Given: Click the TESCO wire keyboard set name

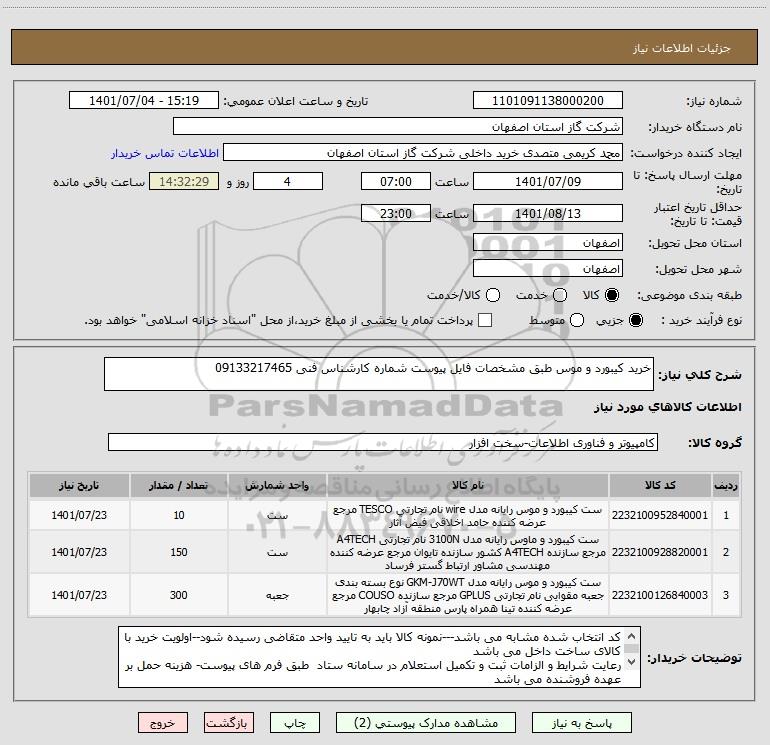Looking at the screenshot, I should 468,516.
